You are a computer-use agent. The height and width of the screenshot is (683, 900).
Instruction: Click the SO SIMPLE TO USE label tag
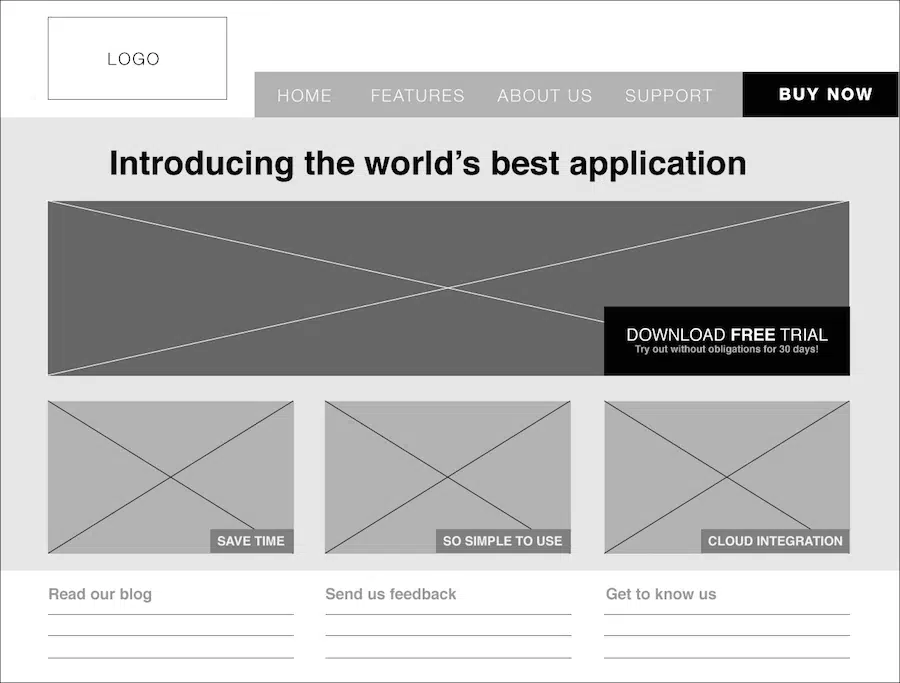click(503, 540)
